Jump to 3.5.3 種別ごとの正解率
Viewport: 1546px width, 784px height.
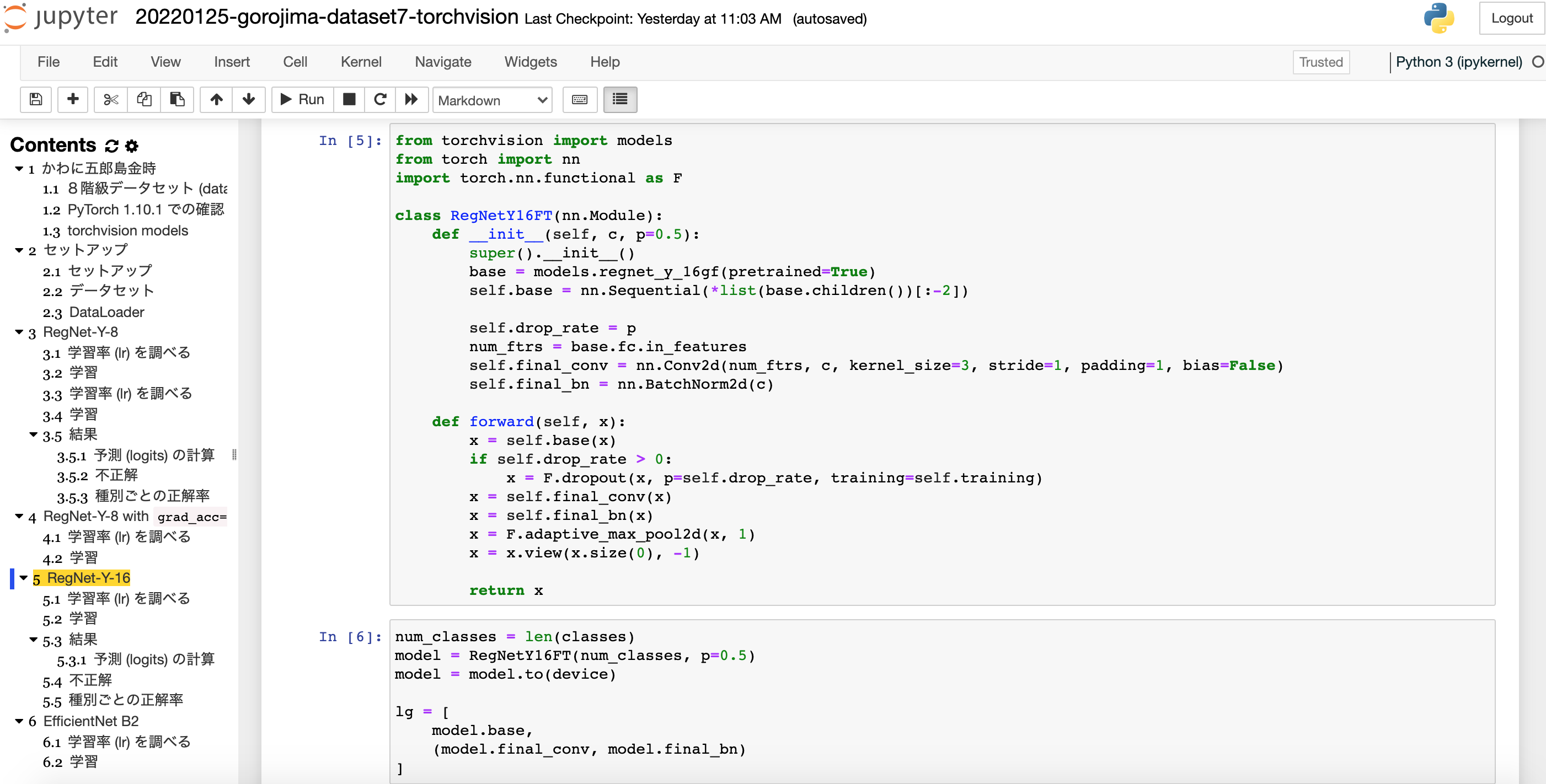[x=133, y=496]
